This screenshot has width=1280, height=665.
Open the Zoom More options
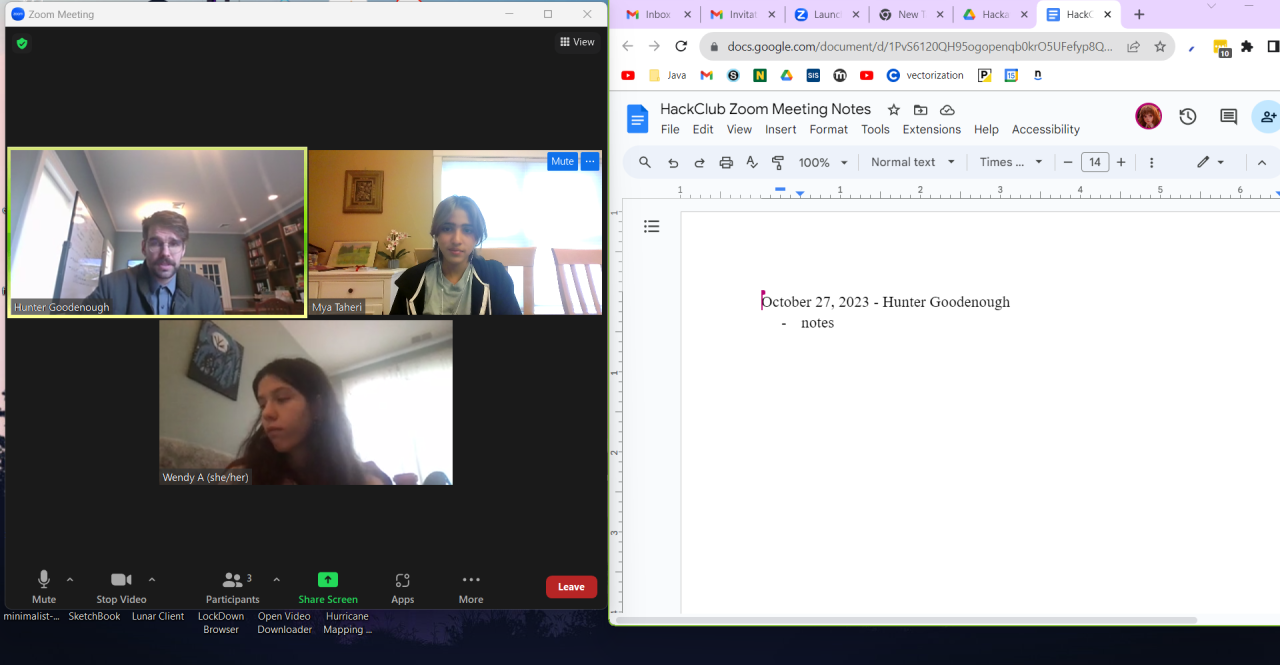pos(471,586)
